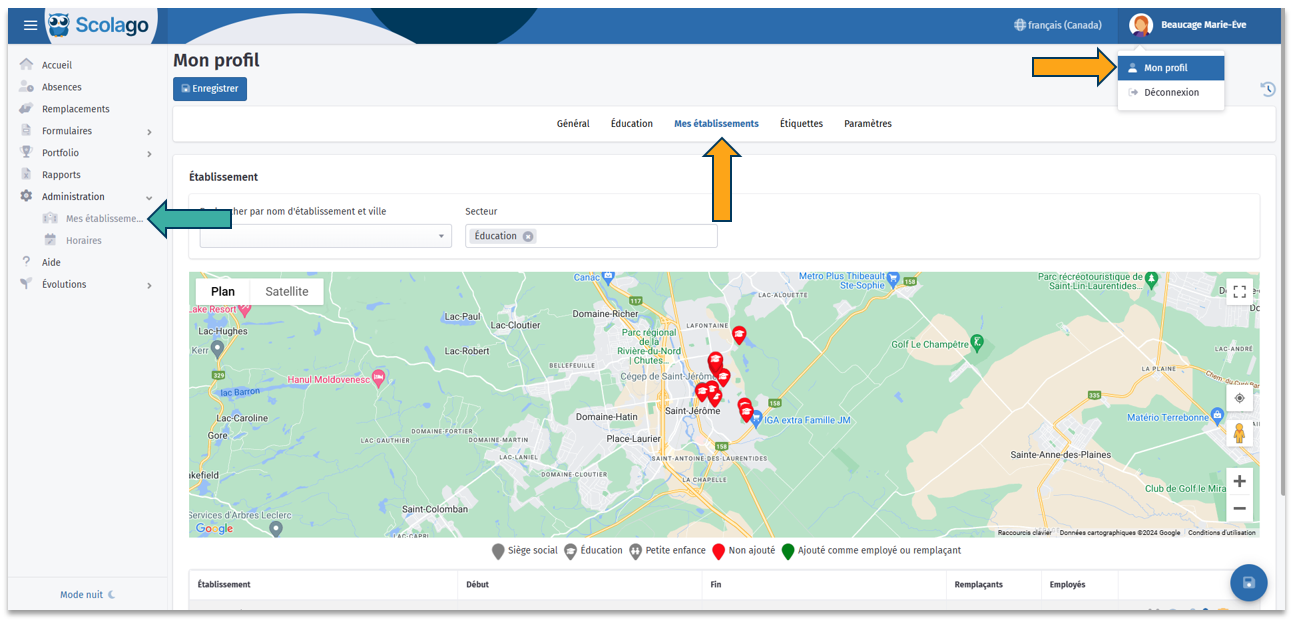Open Rapports in the sidebar
1292x620 pixels.
click(x=61, y=175)
